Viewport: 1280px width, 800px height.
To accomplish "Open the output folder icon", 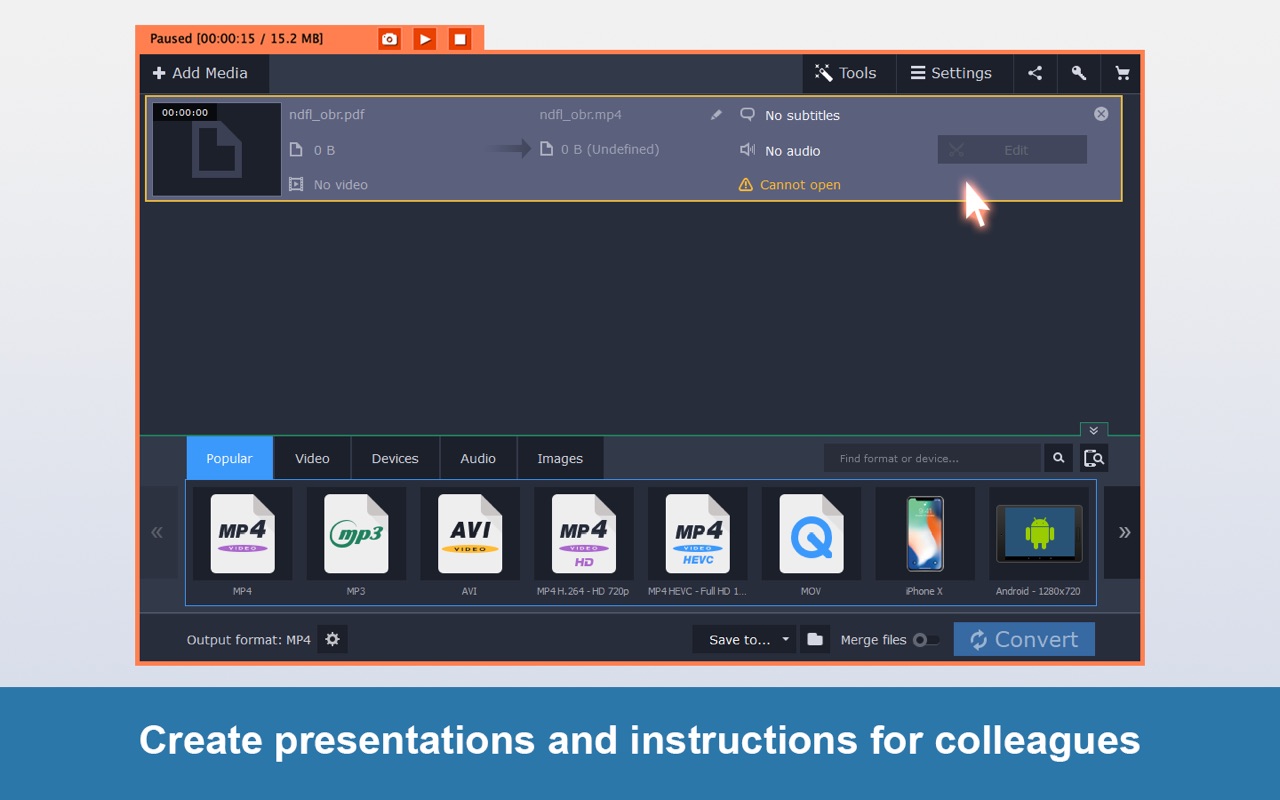I will (815, 640).
